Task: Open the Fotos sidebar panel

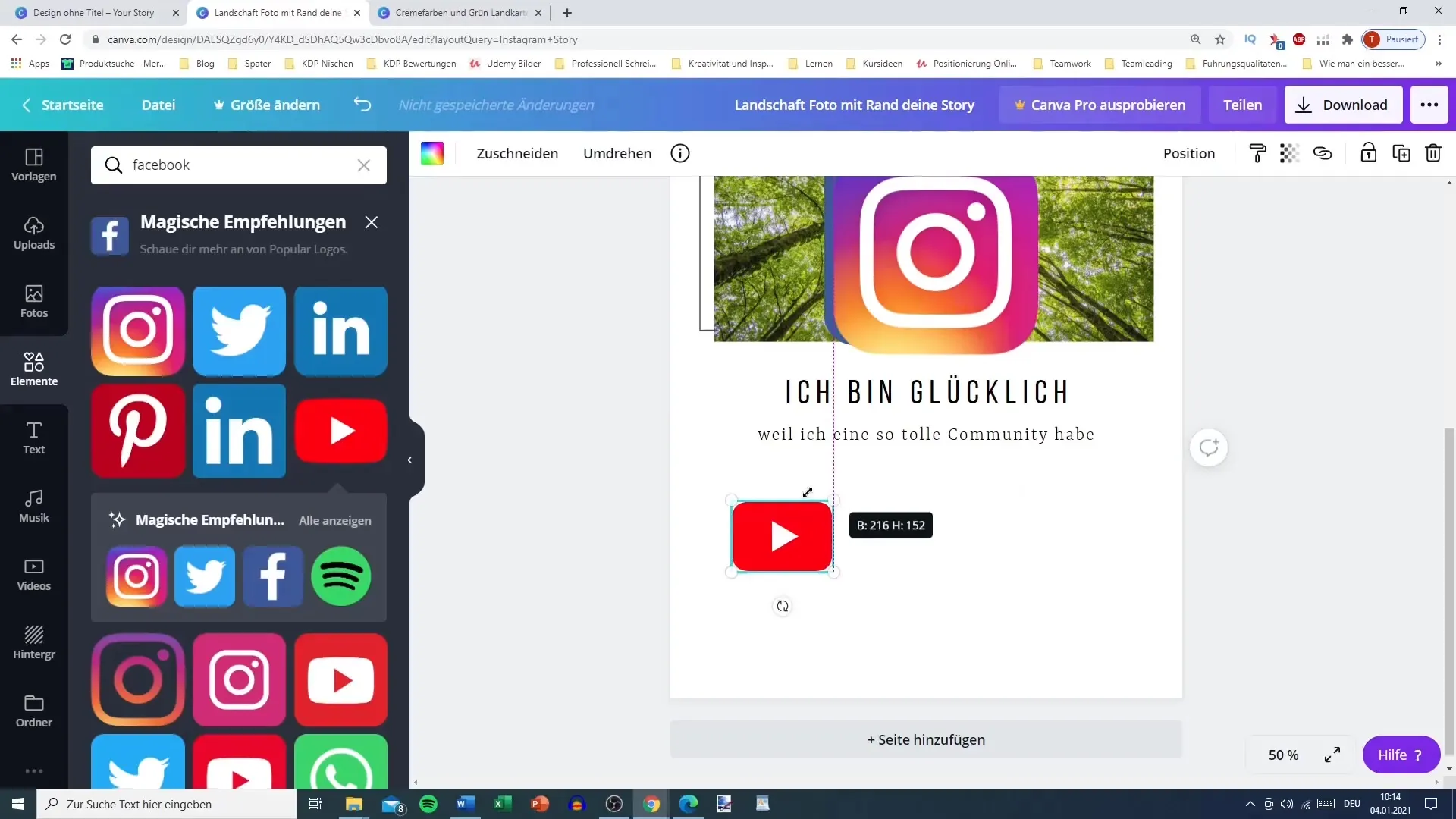Action: click(x=33, y=301)
